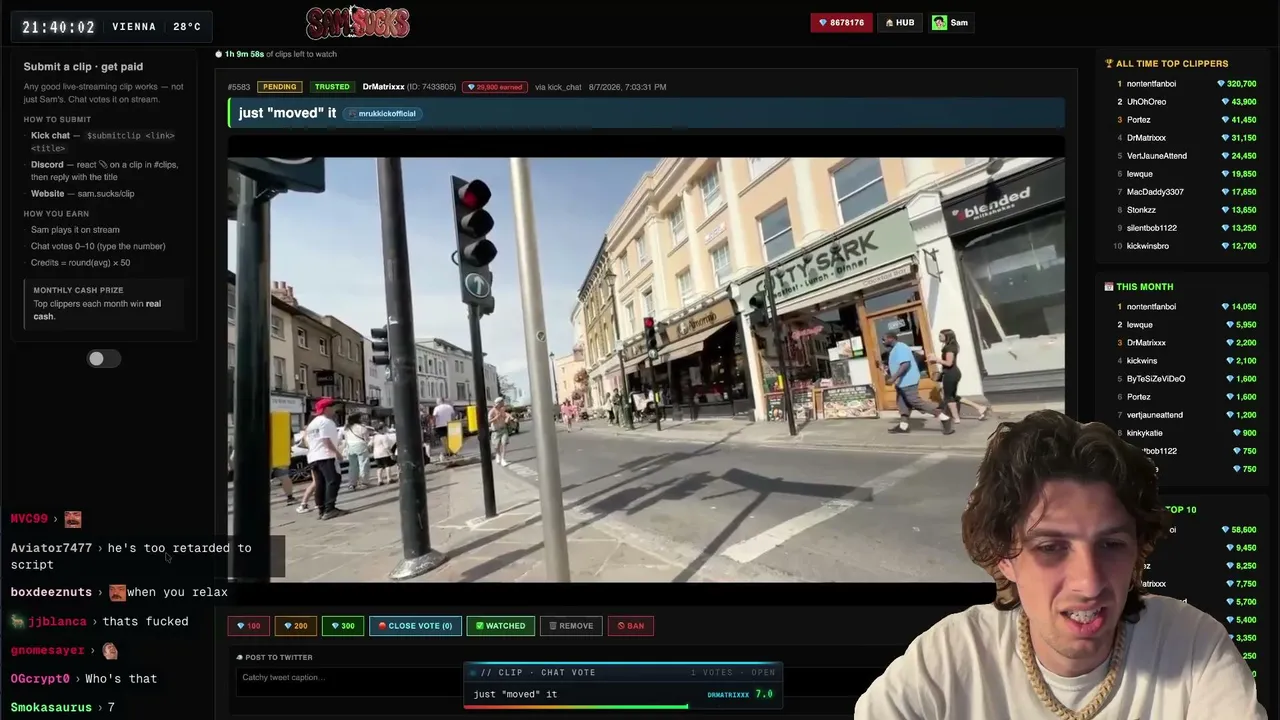Click the clip title just "moved" it
The image size is (1280, 720).
287,113
